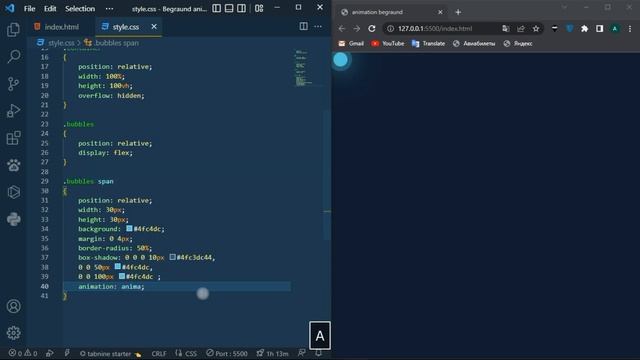Show errors and warnings in status bar
This screenshot has width=640, height=360.
(23, 353)
